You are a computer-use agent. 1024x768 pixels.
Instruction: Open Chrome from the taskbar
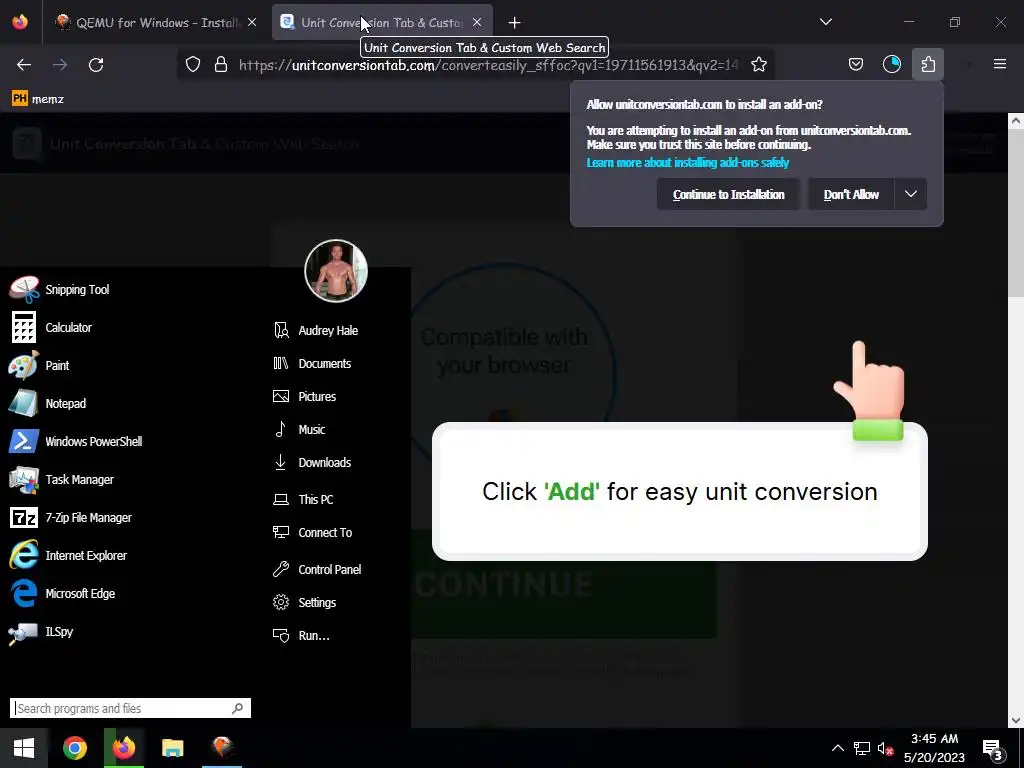tap(75, 748)
